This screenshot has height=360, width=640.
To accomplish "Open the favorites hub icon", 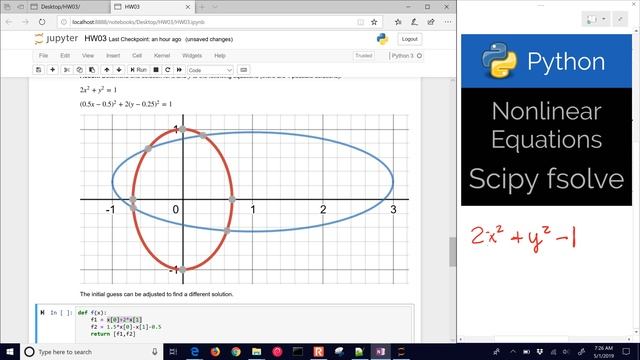I will click(398, 22).
